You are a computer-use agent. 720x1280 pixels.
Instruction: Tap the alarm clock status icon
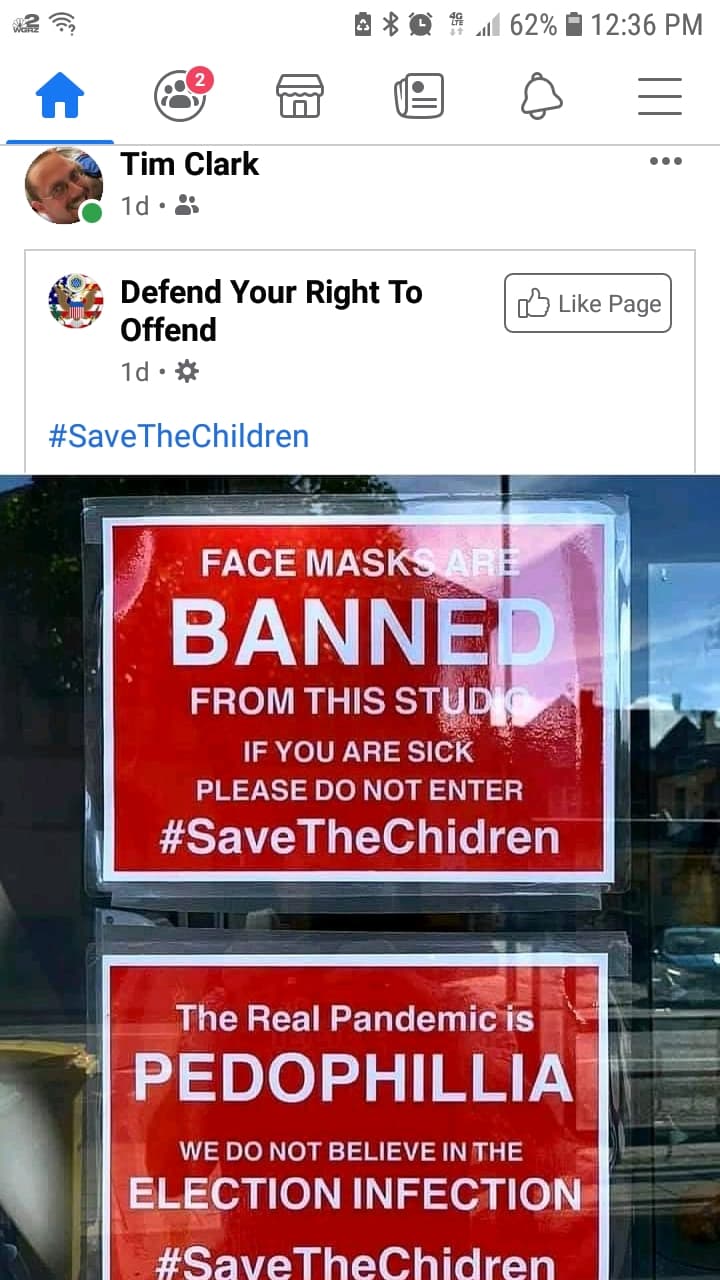[421, 24]
